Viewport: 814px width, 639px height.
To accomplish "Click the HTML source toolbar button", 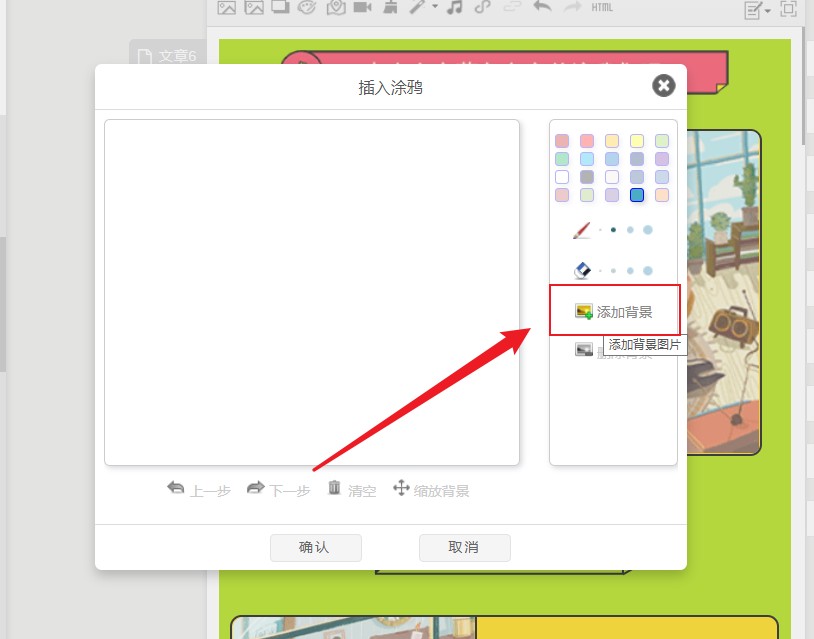I will tap(602, 8).
